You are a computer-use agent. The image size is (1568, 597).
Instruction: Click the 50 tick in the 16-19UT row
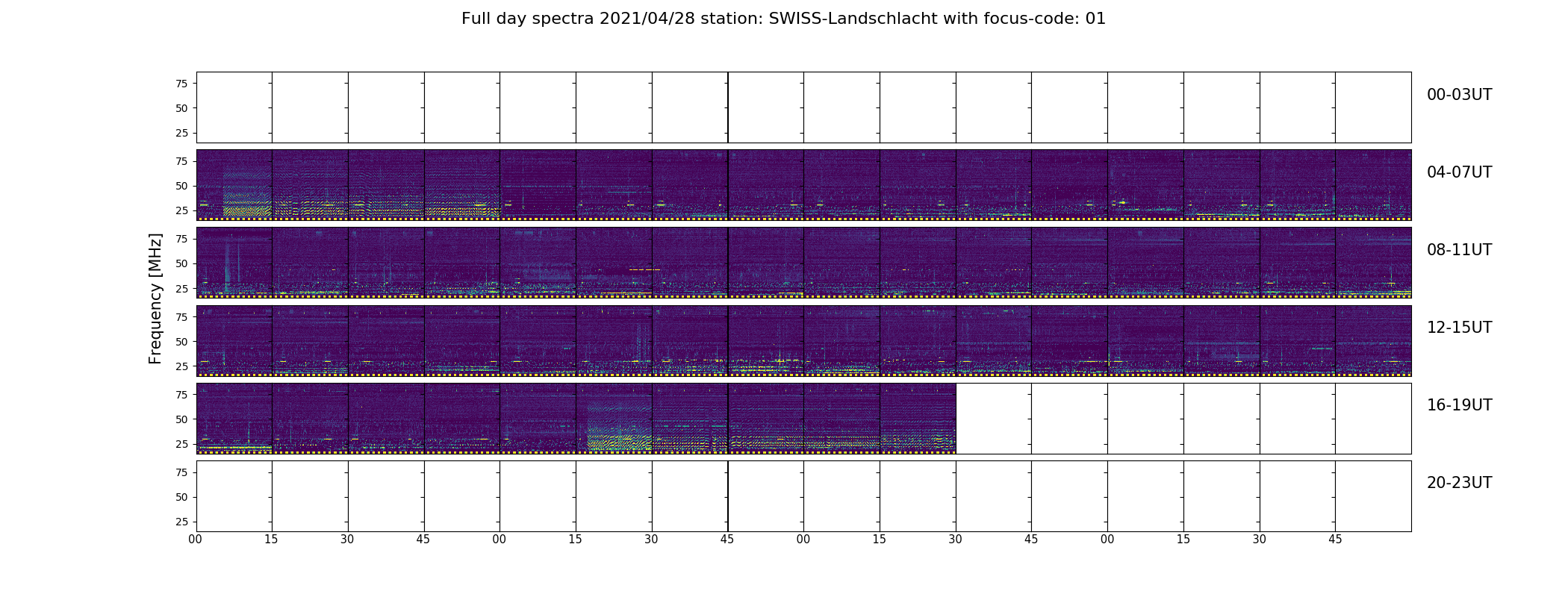pyautogui.click(x=181, y=419)
